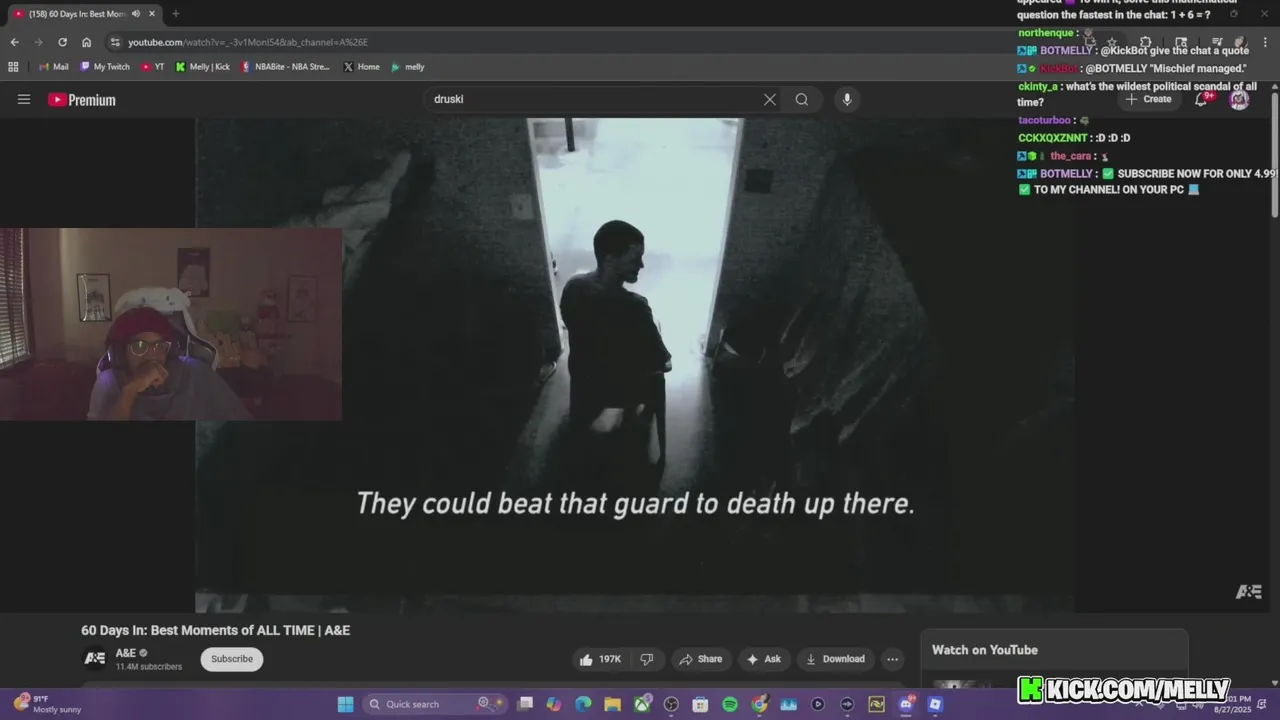
Task: Share the 60 Days In video
Action: tap(700, 659)
